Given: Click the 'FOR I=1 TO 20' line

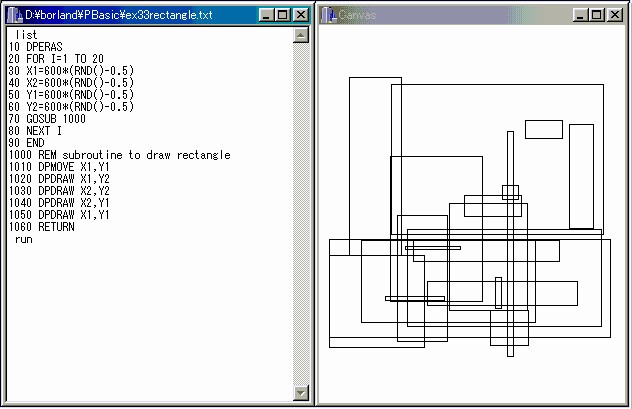Looking at the screenshot, I should [x=58, y=59].
